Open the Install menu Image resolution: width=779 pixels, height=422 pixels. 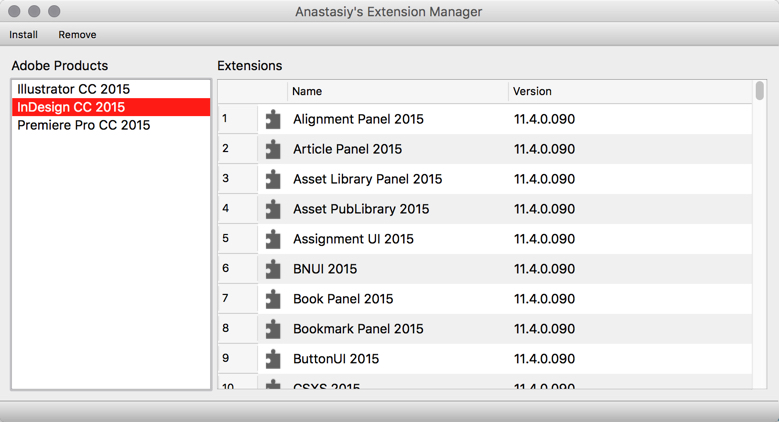pyautogui.click(x=23, y=35)
